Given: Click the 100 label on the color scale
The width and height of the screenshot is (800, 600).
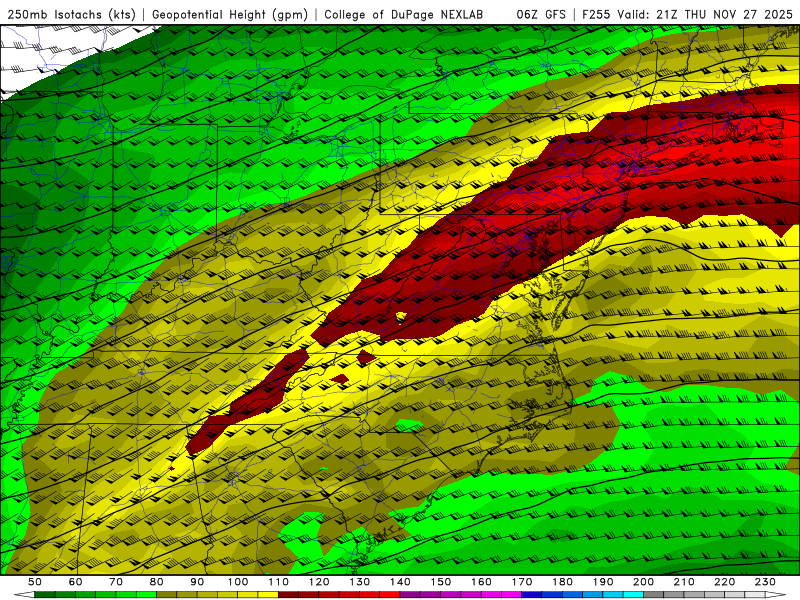Looking at the screenshot, I should (238, 582).
